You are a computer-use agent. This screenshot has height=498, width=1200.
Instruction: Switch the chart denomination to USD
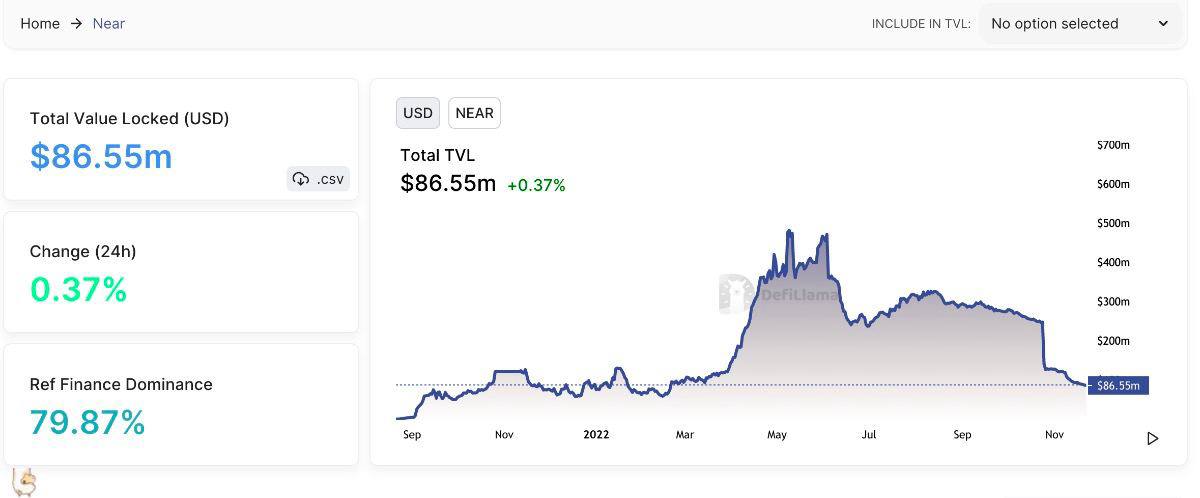click(x=417, y=113)
